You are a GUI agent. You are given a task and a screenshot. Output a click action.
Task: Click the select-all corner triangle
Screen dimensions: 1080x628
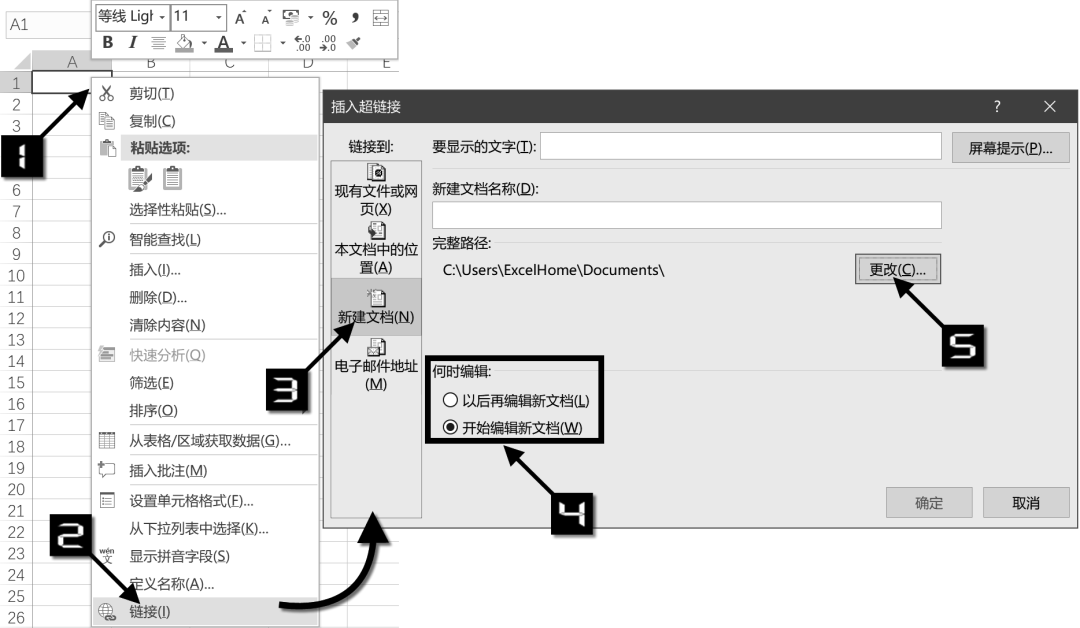click(x=22, y=62)
